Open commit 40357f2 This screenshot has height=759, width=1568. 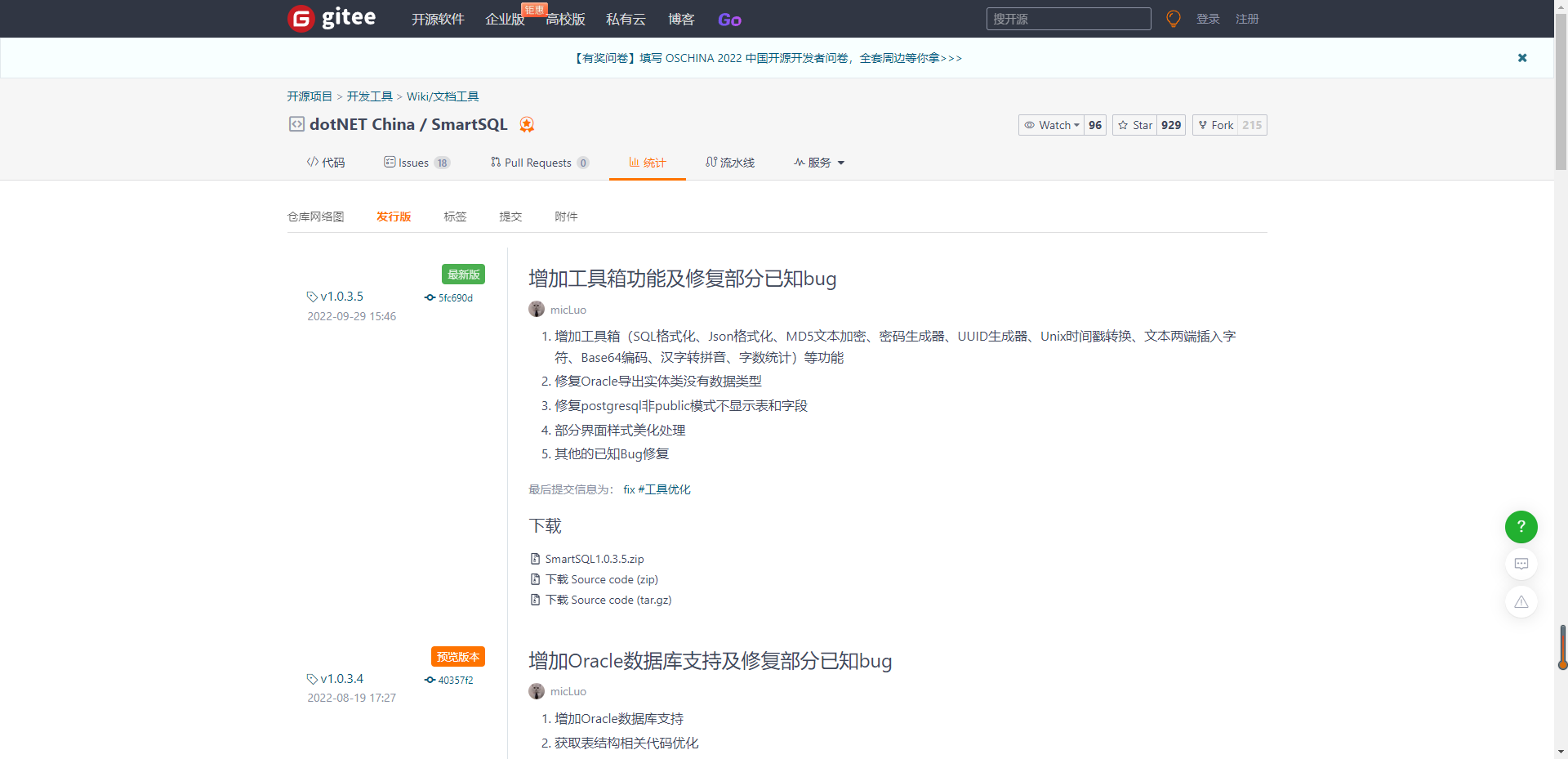click(x=456, y=680)
